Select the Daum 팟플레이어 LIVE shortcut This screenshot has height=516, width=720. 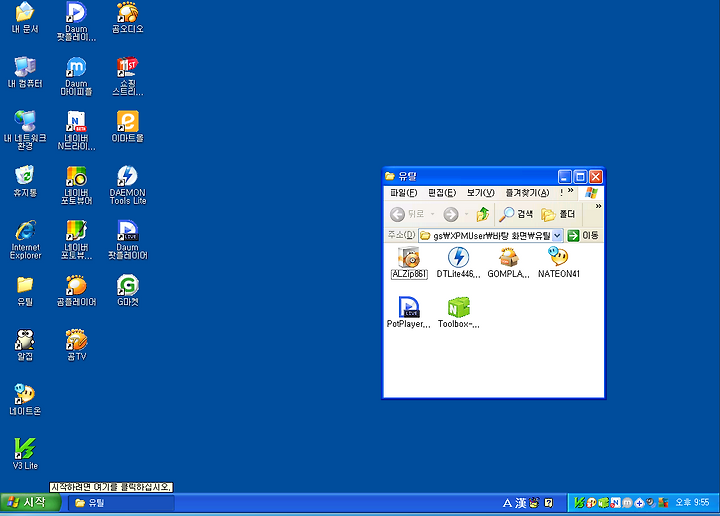click(x=128, y=240)
